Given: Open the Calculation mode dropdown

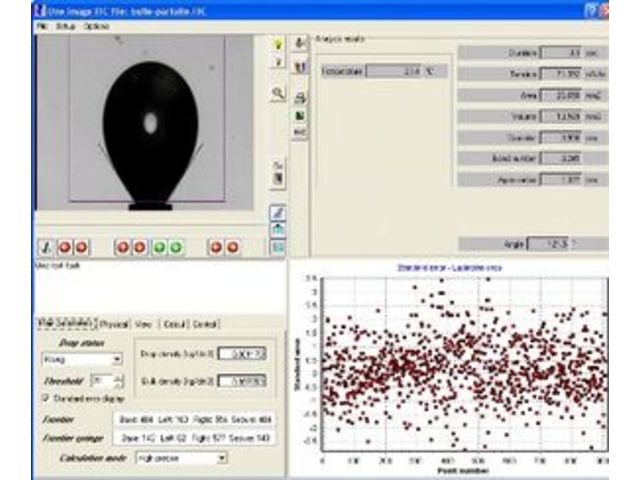Looking at the screenshot, I should [222, 458].
